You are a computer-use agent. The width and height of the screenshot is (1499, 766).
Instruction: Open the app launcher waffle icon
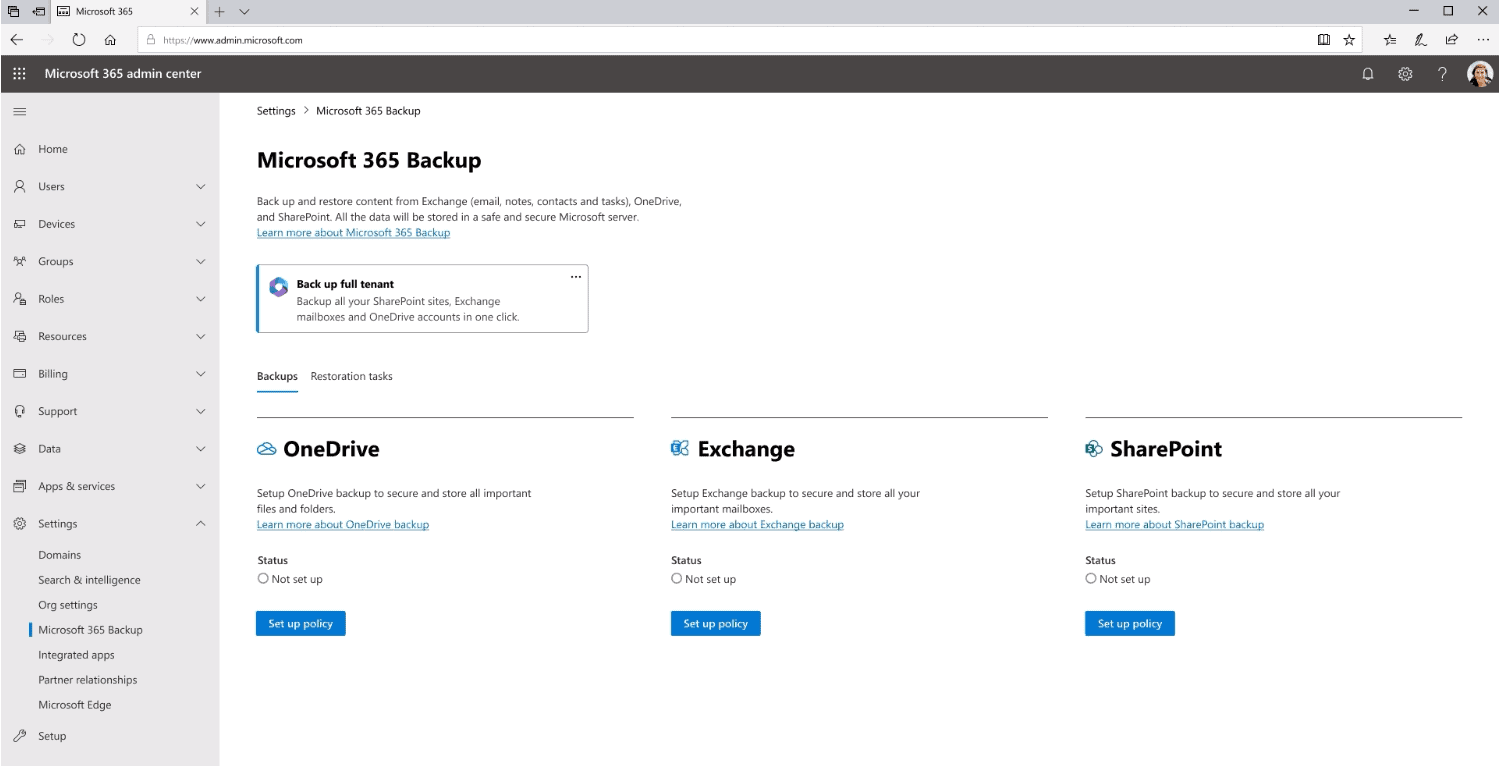coord(19,74)
